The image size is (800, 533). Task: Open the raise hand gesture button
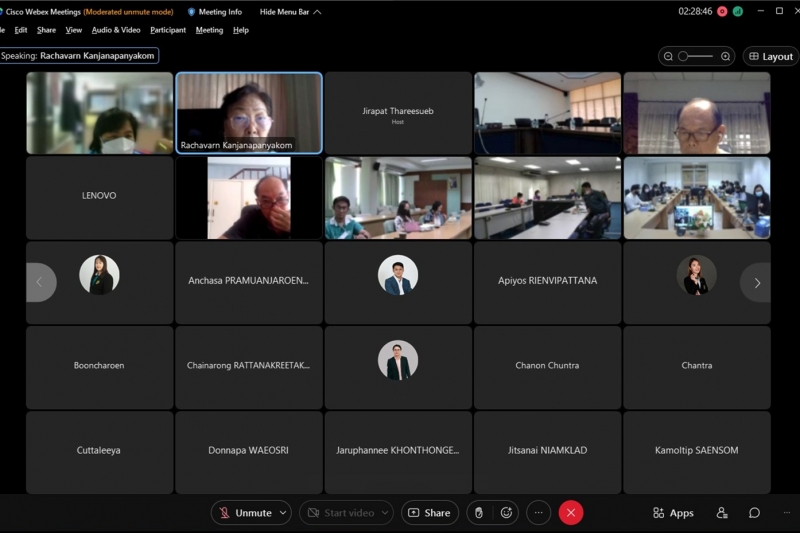479,513
